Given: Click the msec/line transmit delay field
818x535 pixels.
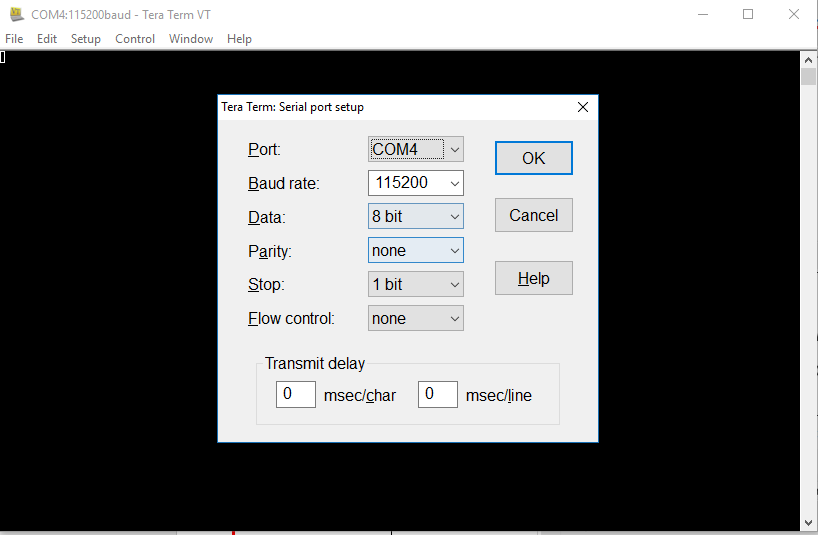Looking at the screenshot, I should click(437, 394).
